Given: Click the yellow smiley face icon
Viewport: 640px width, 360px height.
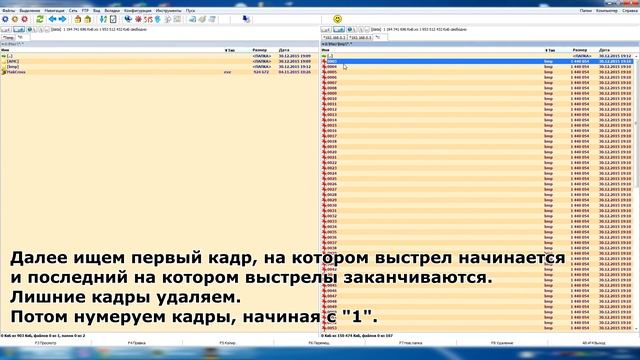Looking at the screenshot, I should (338, 19).
